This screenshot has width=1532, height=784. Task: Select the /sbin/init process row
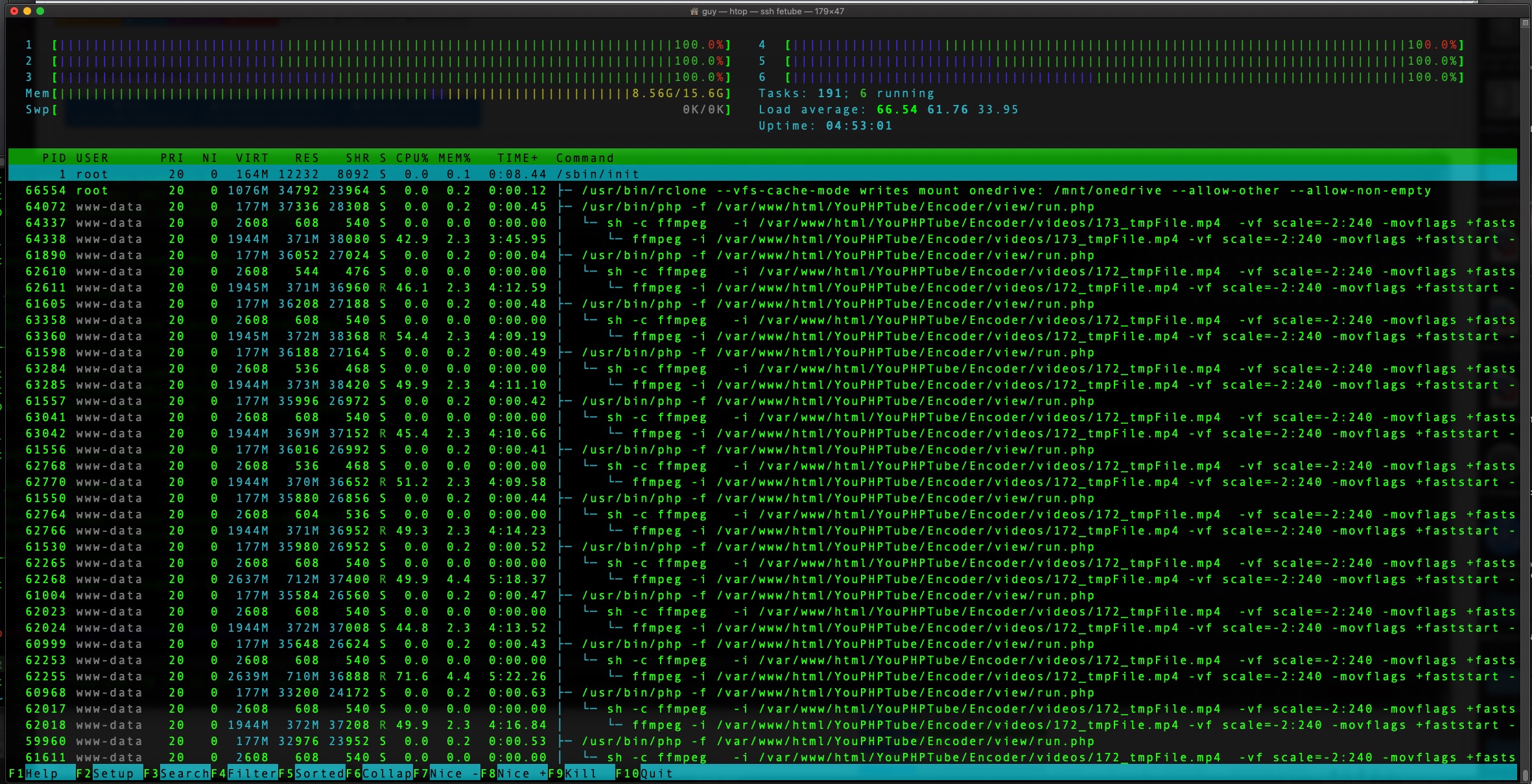pos(762,174)
